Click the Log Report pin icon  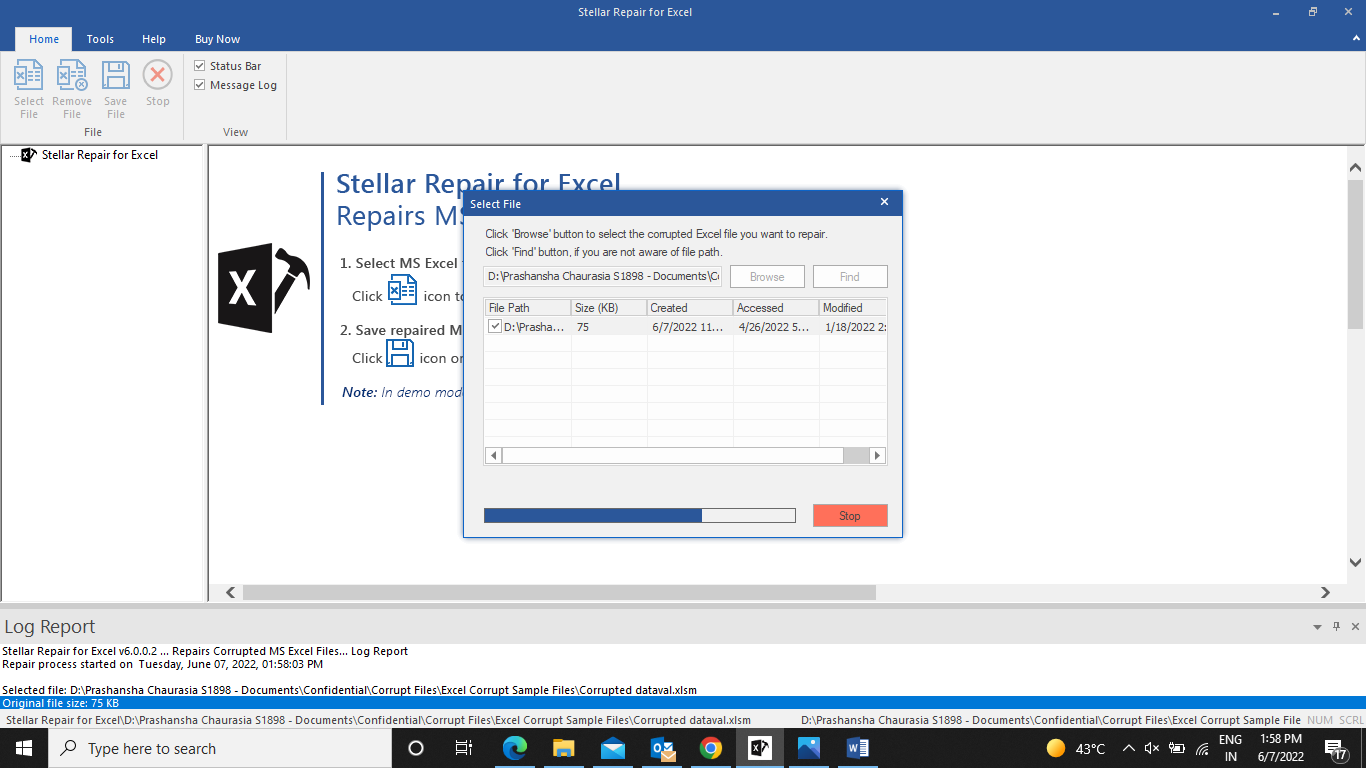click(1337, 626)
